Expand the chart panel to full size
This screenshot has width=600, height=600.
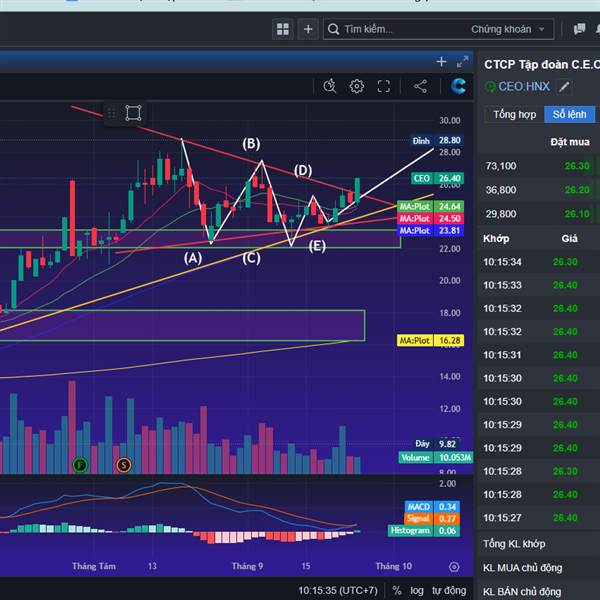point(463,62)
